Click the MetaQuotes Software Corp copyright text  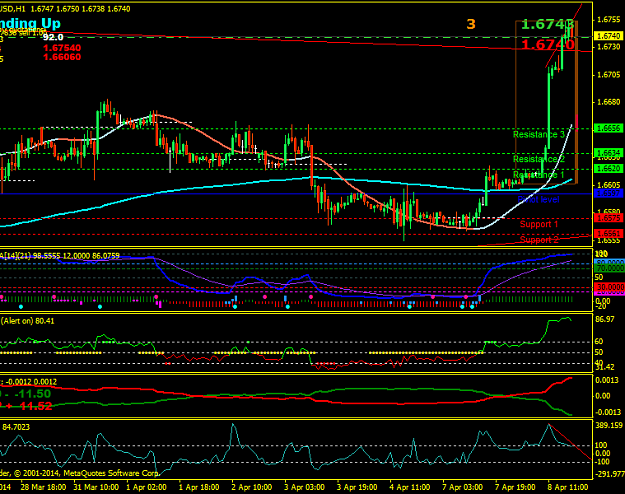pos(80,473)
